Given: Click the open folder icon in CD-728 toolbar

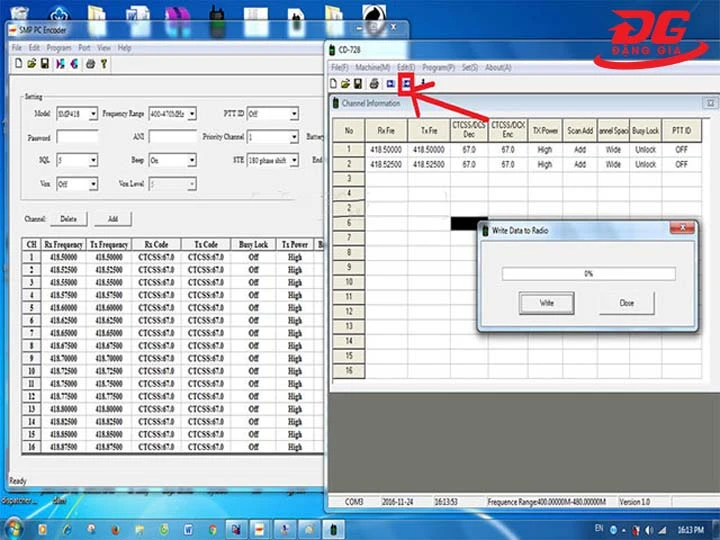Looking at the screenshot, I should coord(346,84).
